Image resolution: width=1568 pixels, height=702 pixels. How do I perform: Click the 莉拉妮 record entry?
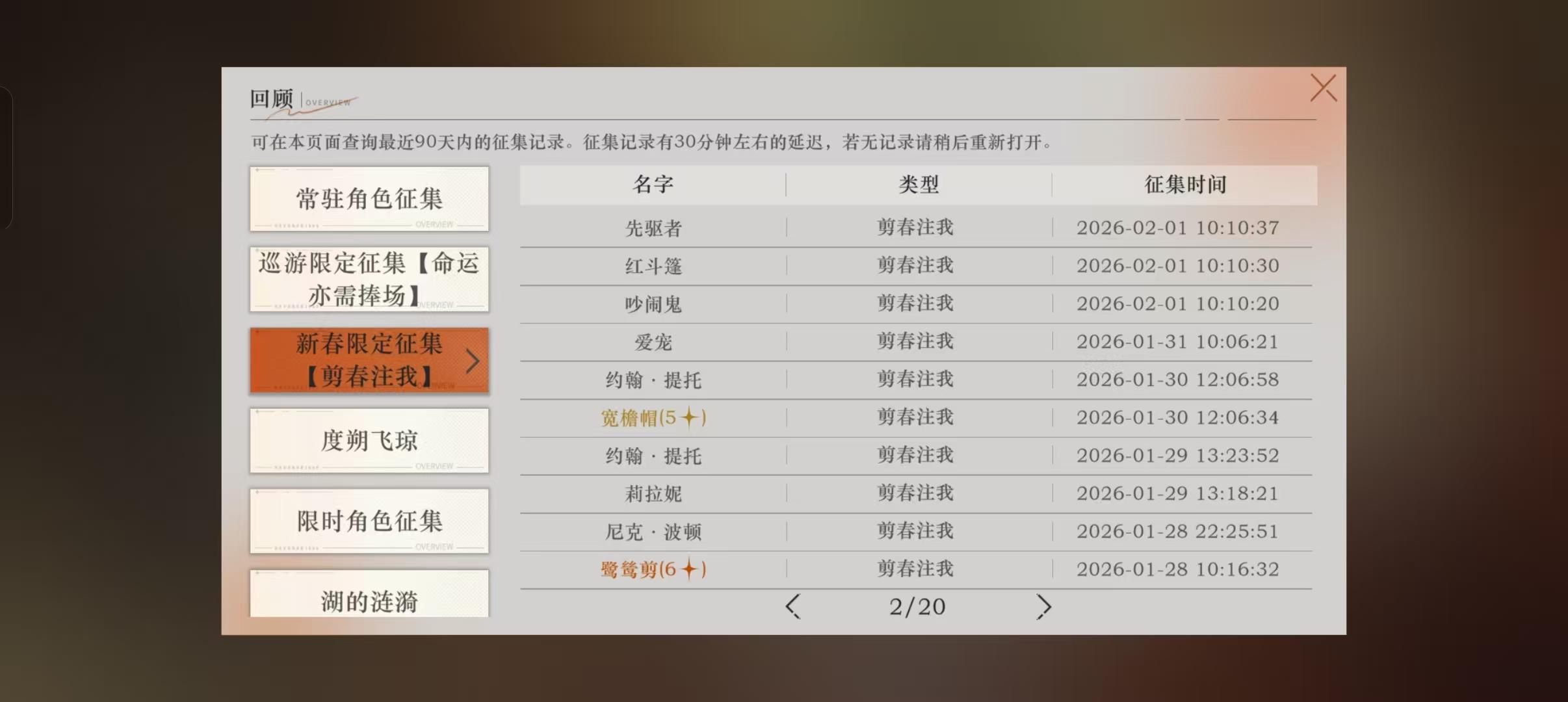point(653,494)
